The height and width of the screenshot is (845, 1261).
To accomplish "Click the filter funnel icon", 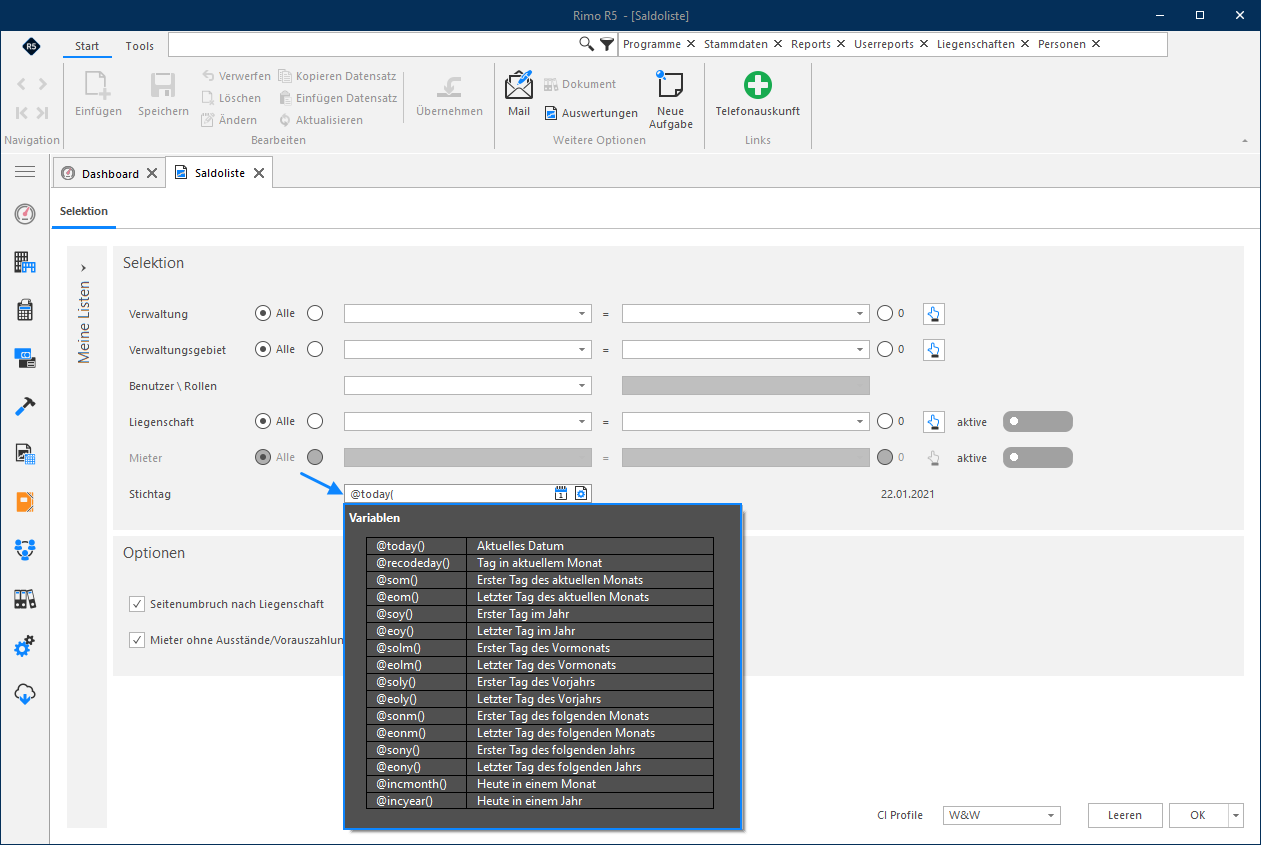I will [x=607, y=44].
